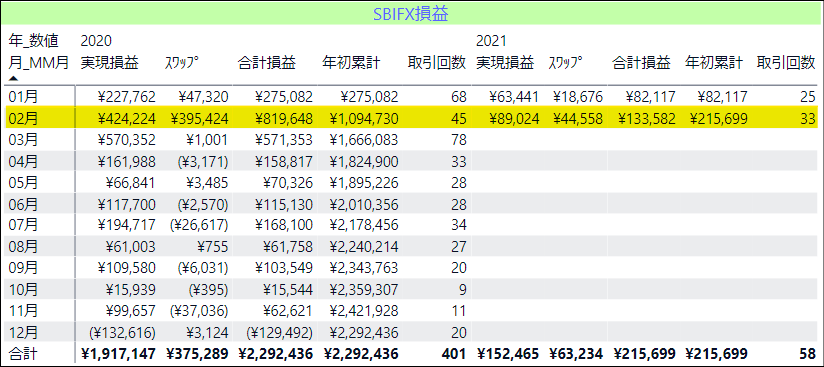Image resolution: width=824 pixels, height=367 pixels.
Task: Click the 401 trade count total
Action: pos(455,354)
